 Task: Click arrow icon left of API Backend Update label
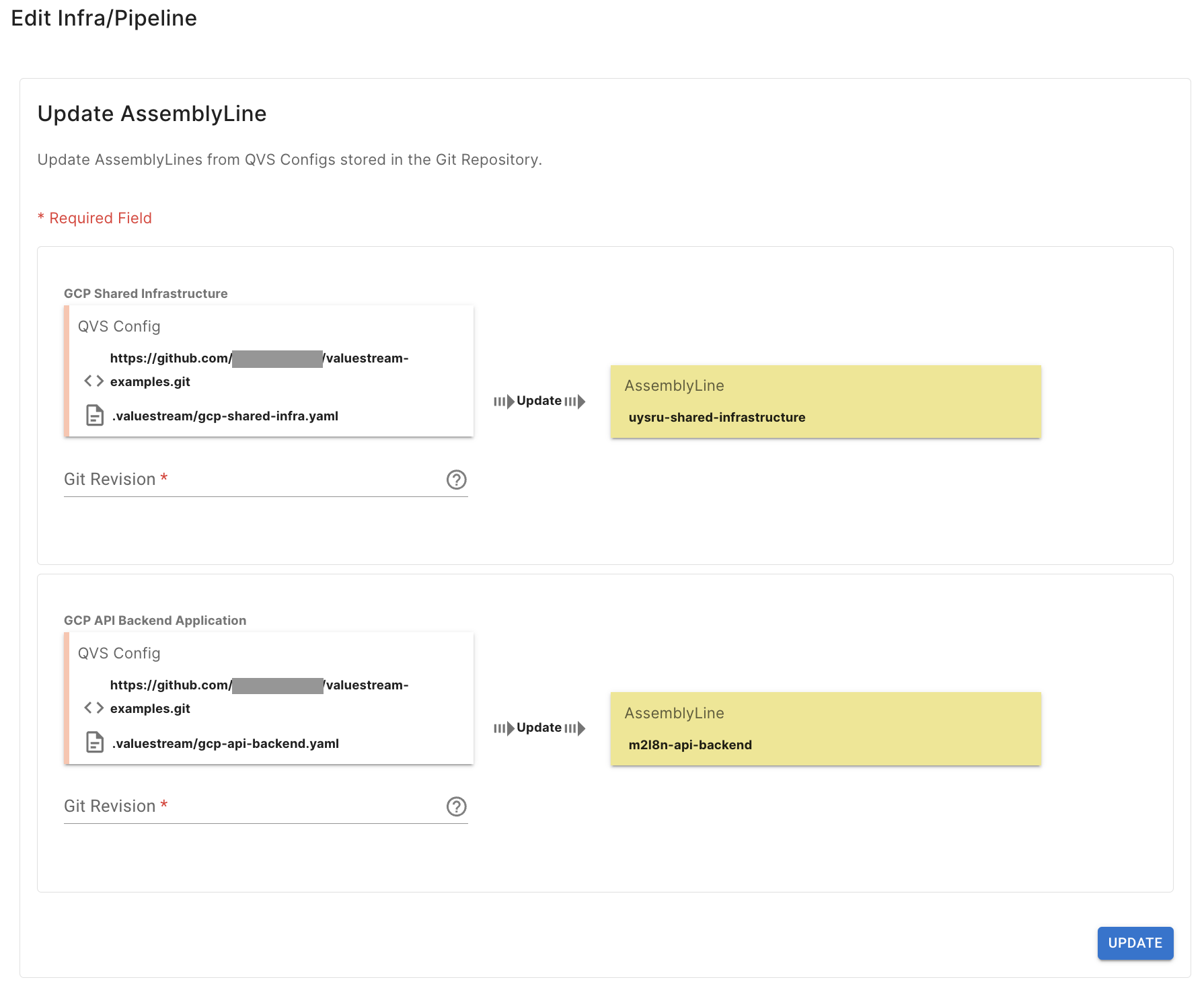[504, 728]
